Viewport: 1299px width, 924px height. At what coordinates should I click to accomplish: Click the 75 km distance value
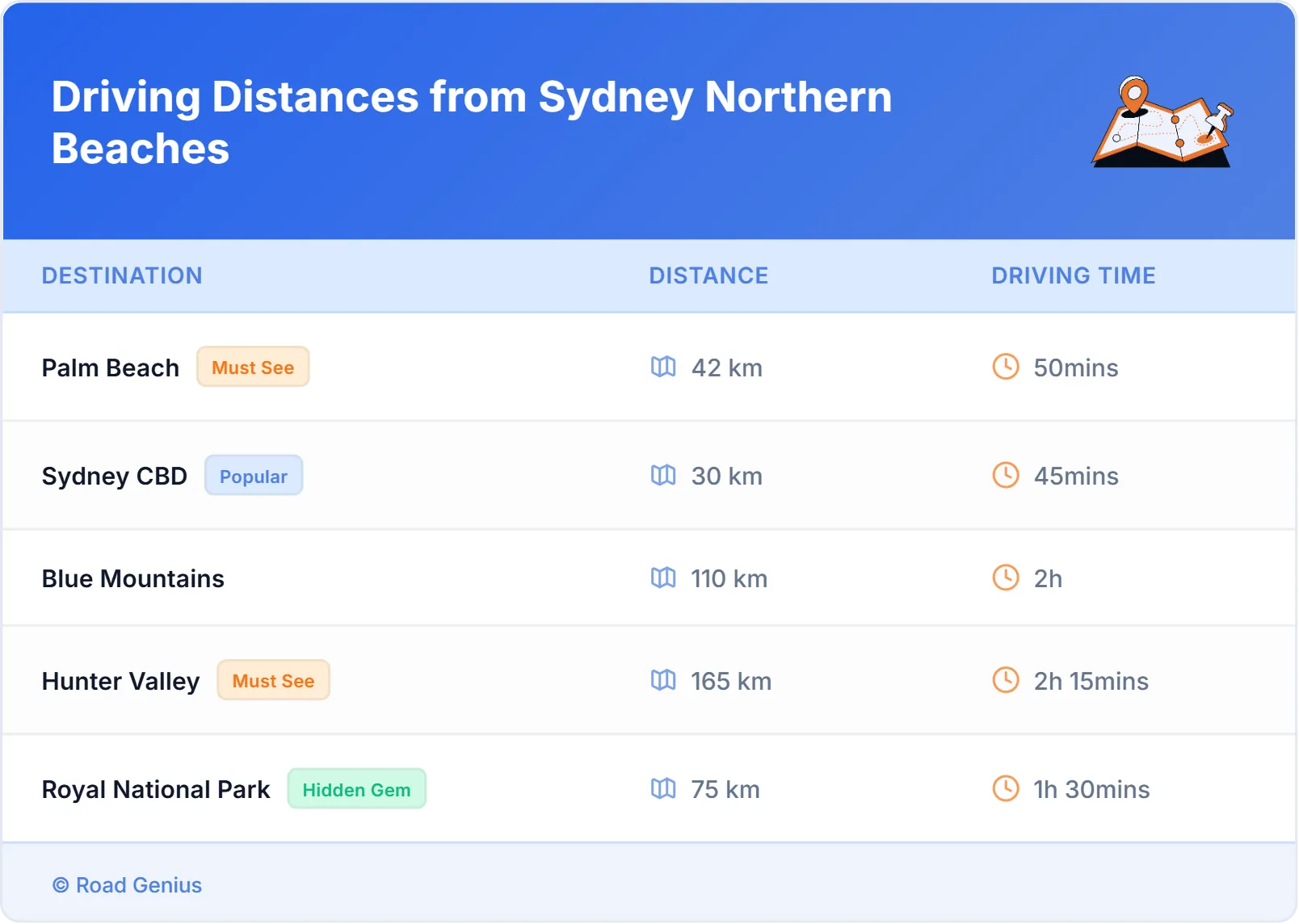(725, 789)
